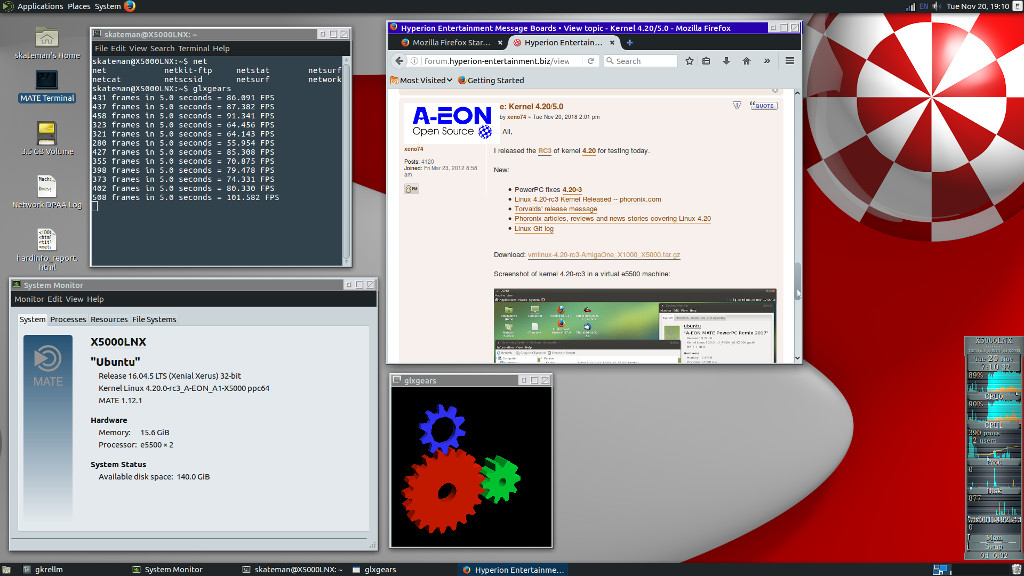The width and height of the screenshot is (1024, 576).
Task: Click the Firefox back arrow button
Action: tap(399, 61)
